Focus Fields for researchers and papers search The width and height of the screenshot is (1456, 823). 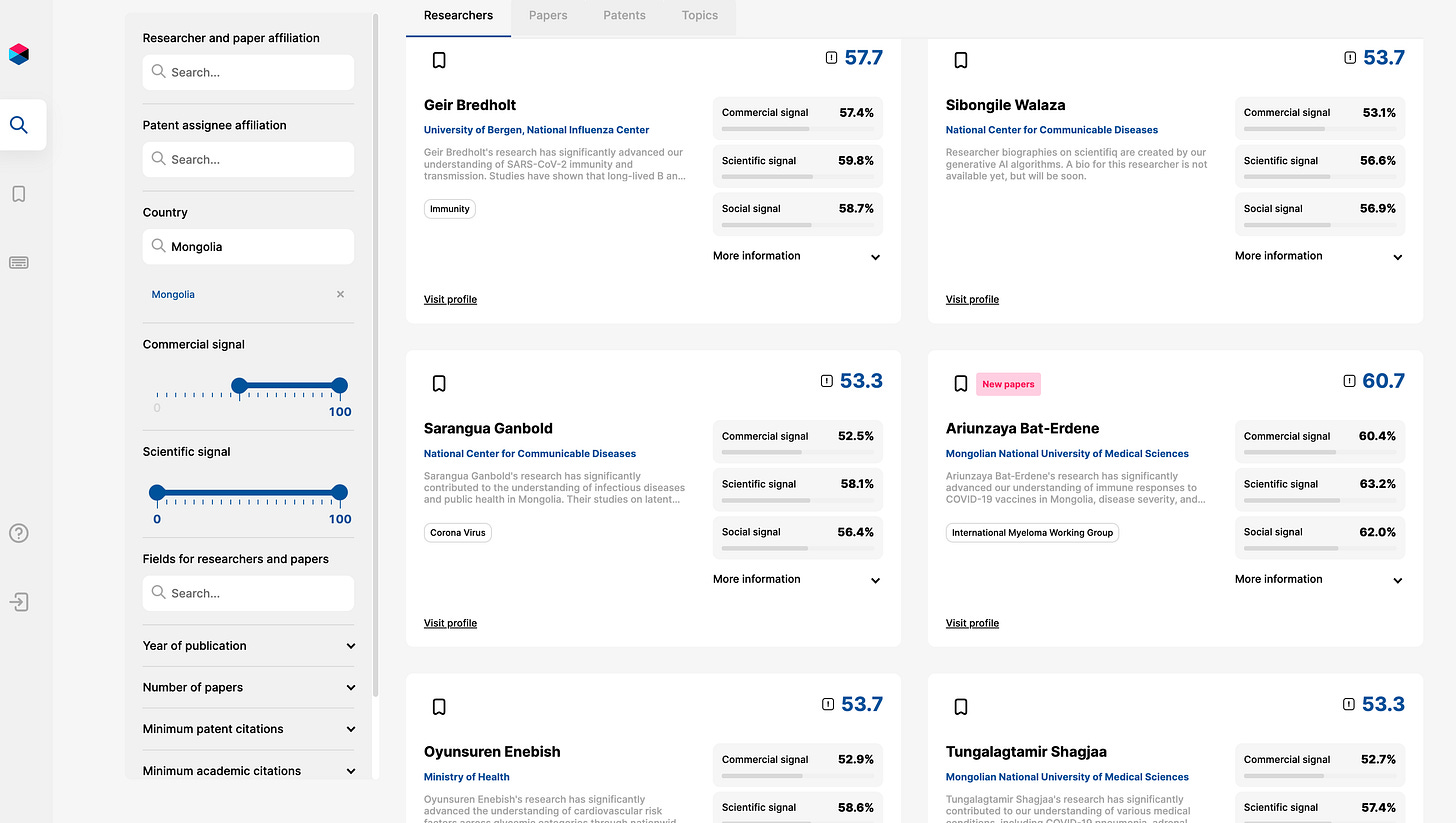pyautogui.click(x=248, y=593)
